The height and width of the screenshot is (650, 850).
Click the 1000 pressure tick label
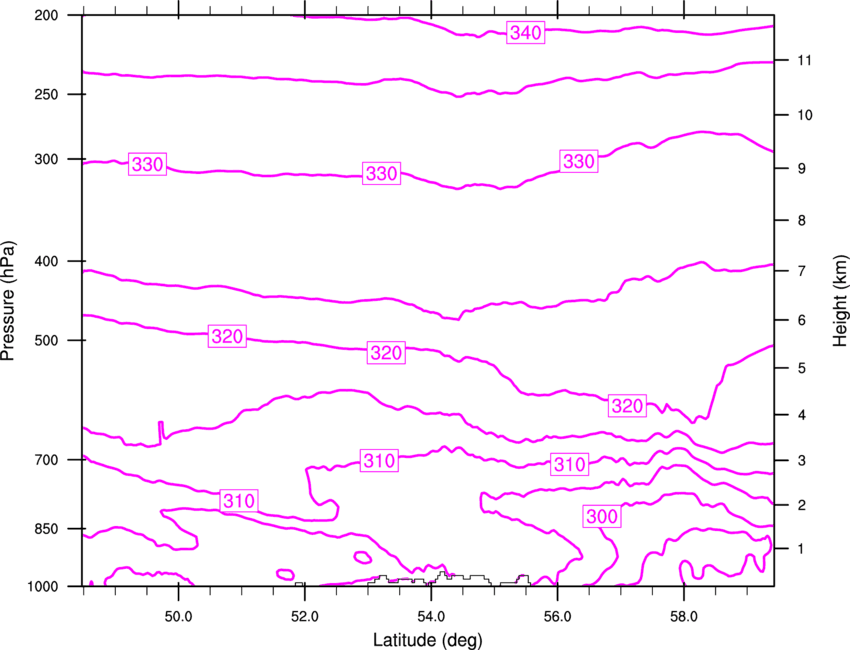pyautogui.click(x=42, y=587)
